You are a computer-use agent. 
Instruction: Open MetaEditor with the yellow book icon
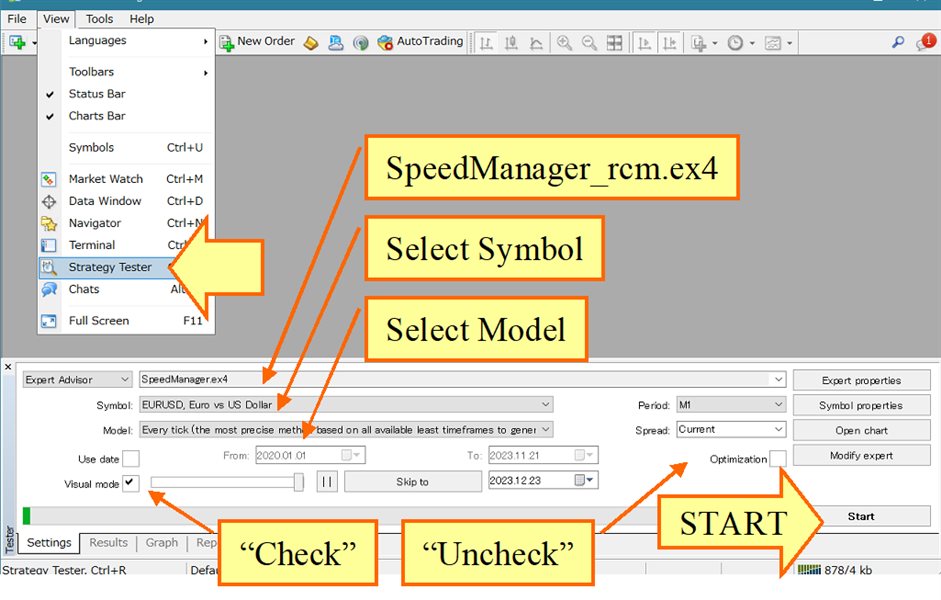pyautogui.click(x=311, y=43)
